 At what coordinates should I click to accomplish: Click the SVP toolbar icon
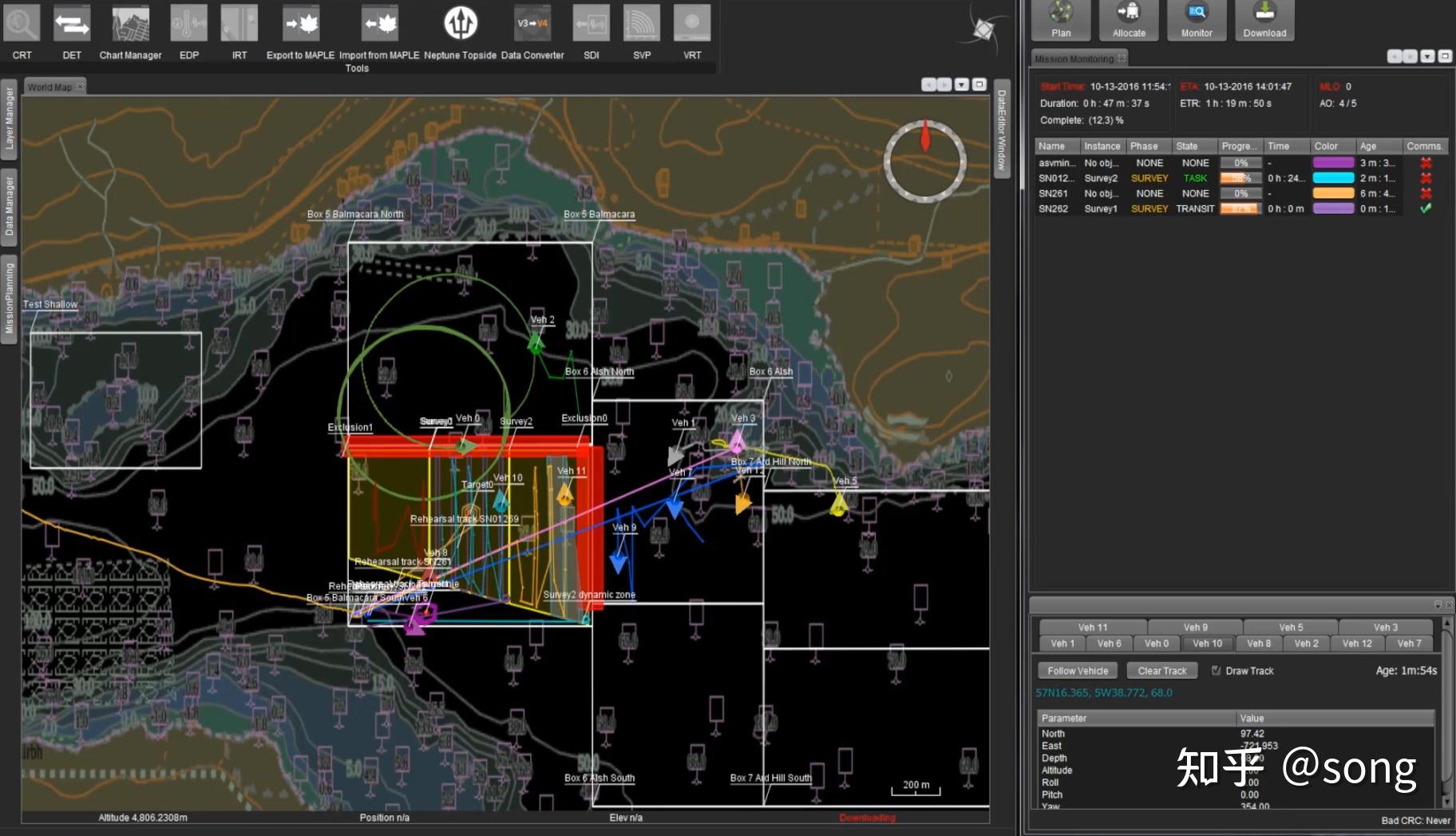[x=641, y=23]
